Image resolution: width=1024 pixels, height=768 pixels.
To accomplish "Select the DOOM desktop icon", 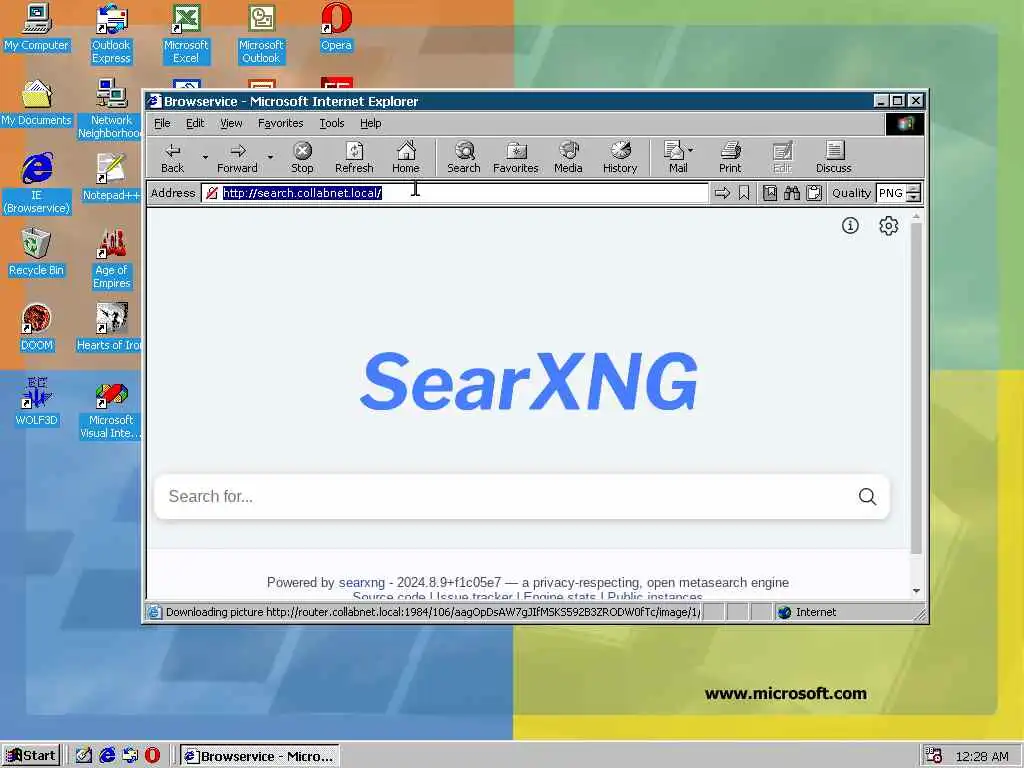I will click(x=37, y=327).
